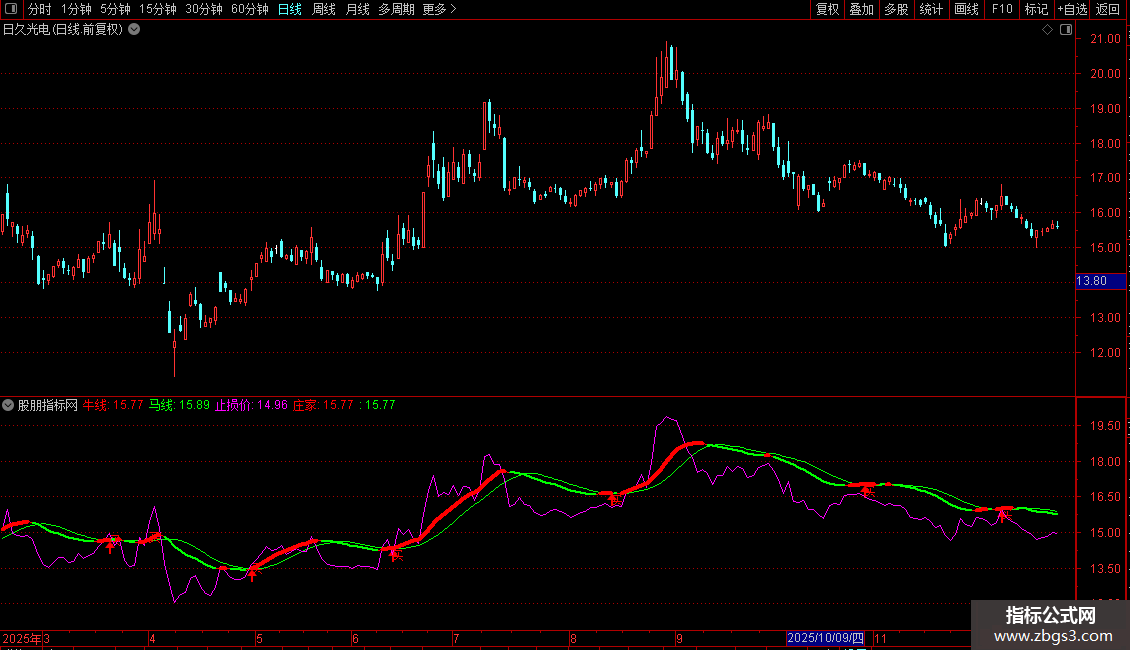
Task: Click the 2025/10/09/四 date marker
Action: pos(825,638)
